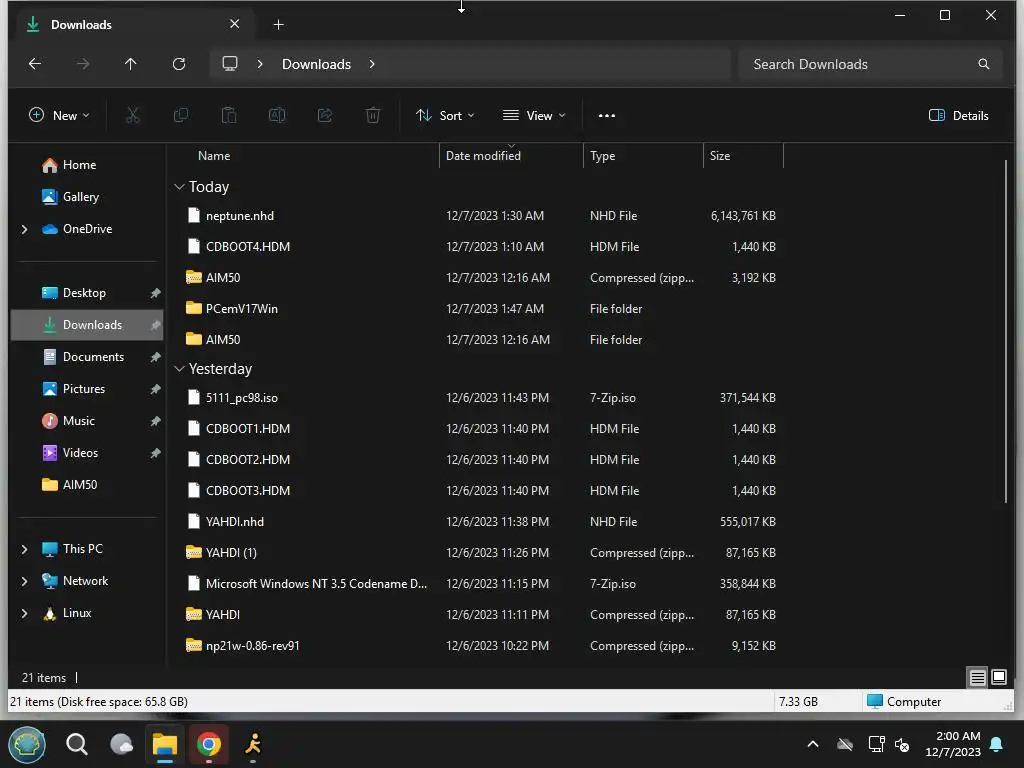Expand Network tree node

24,581
